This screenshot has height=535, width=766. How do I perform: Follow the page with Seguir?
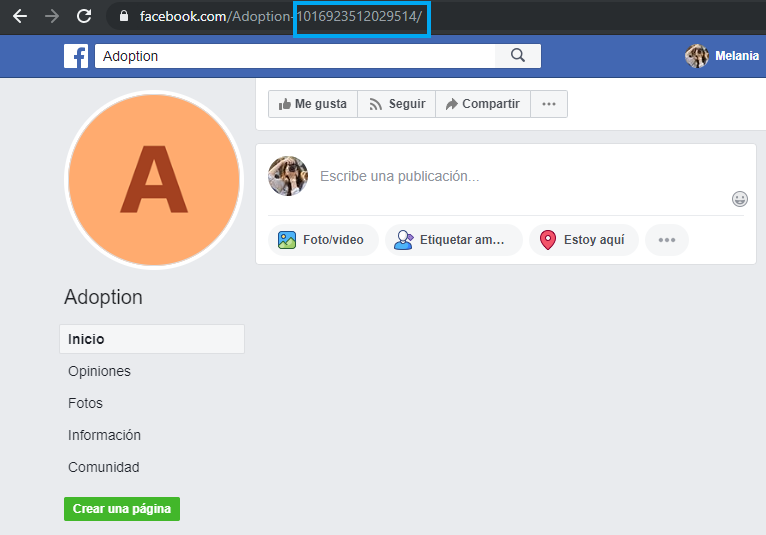click(x=397, y=104)
